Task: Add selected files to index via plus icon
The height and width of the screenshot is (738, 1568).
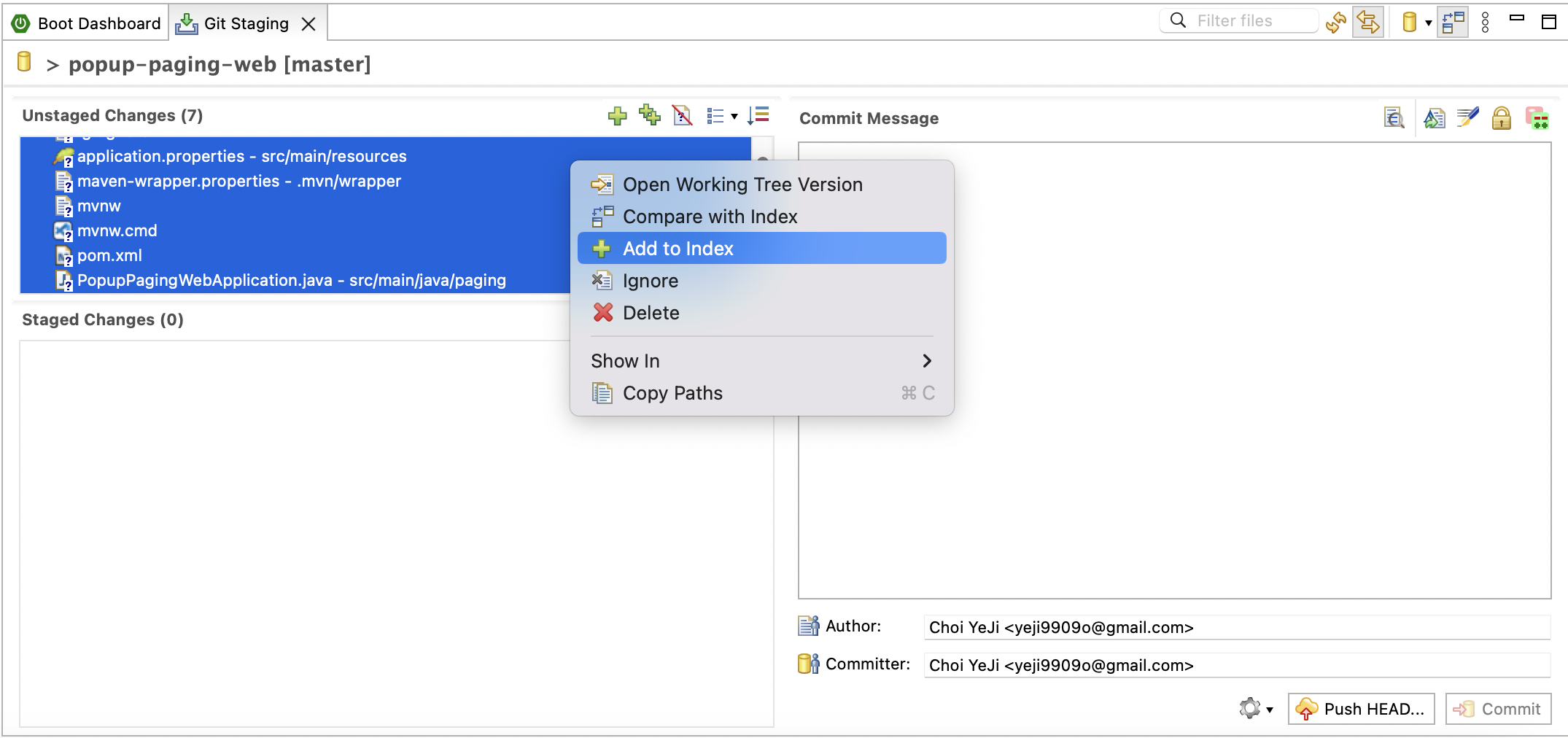Action: pyautogui.click(x=617, y=115)
